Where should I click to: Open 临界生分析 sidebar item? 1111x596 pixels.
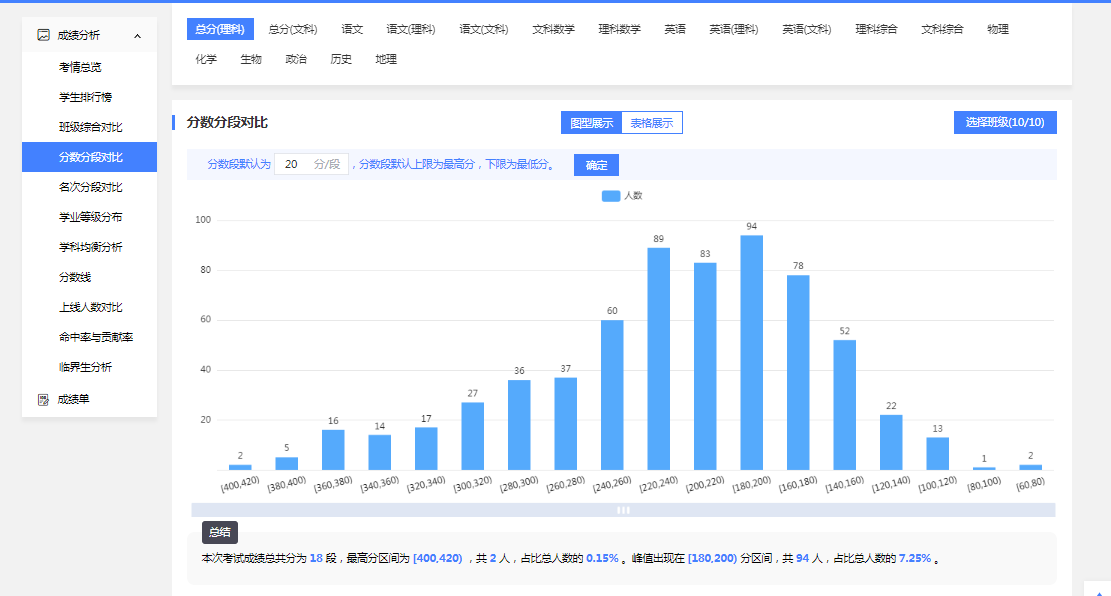pos(85,367)
